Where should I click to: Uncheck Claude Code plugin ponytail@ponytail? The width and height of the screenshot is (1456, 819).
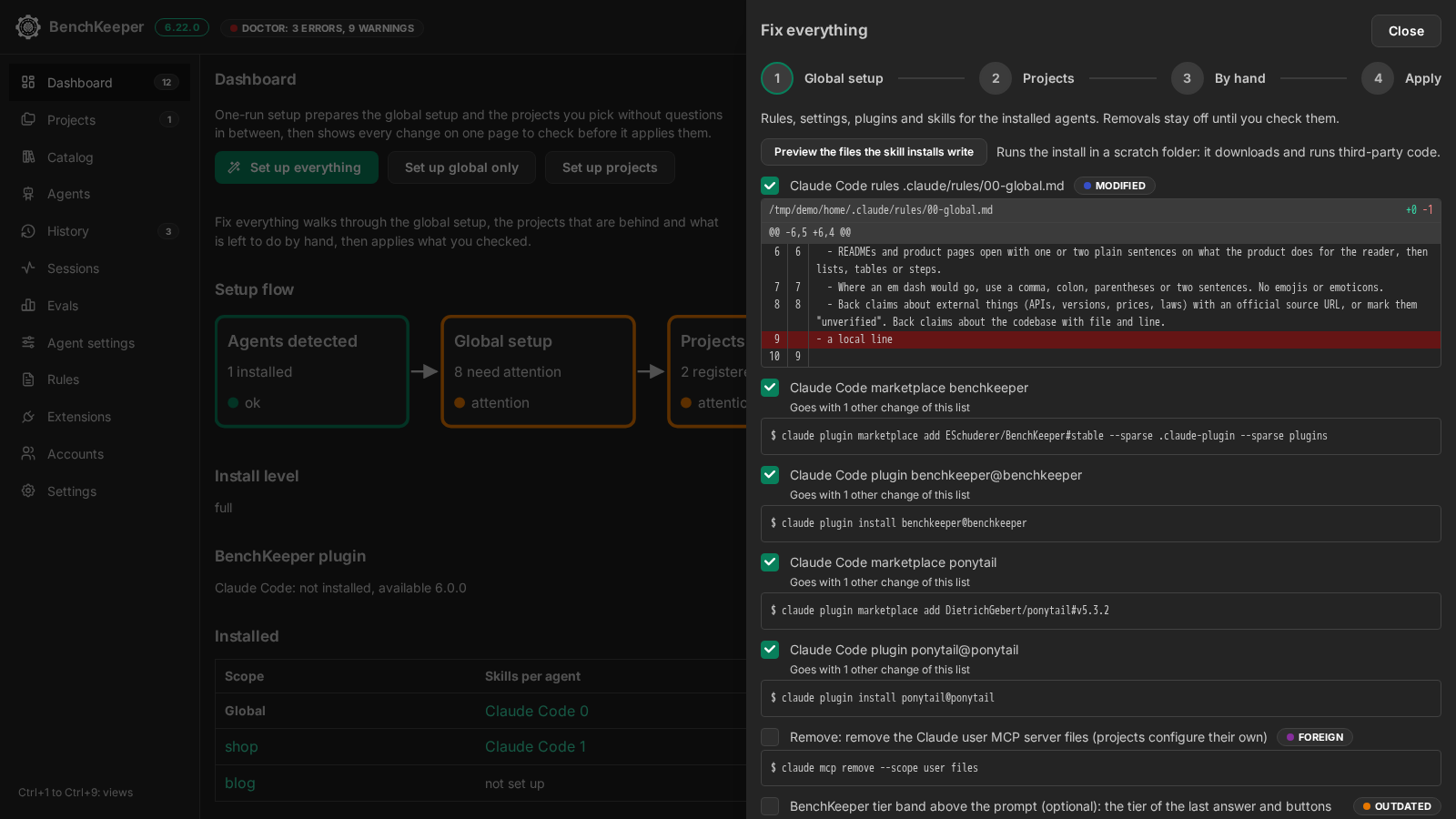770,650
